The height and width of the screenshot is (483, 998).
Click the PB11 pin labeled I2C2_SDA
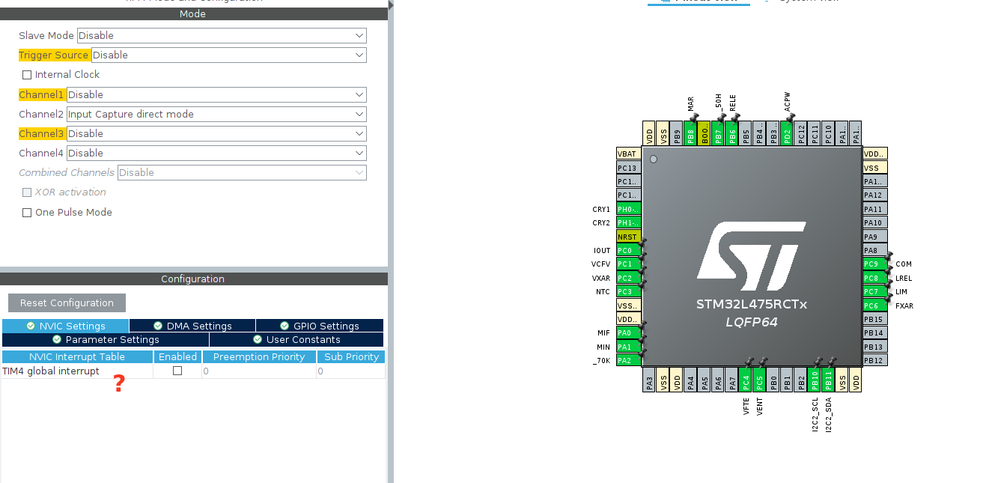(x=828, y=380)
